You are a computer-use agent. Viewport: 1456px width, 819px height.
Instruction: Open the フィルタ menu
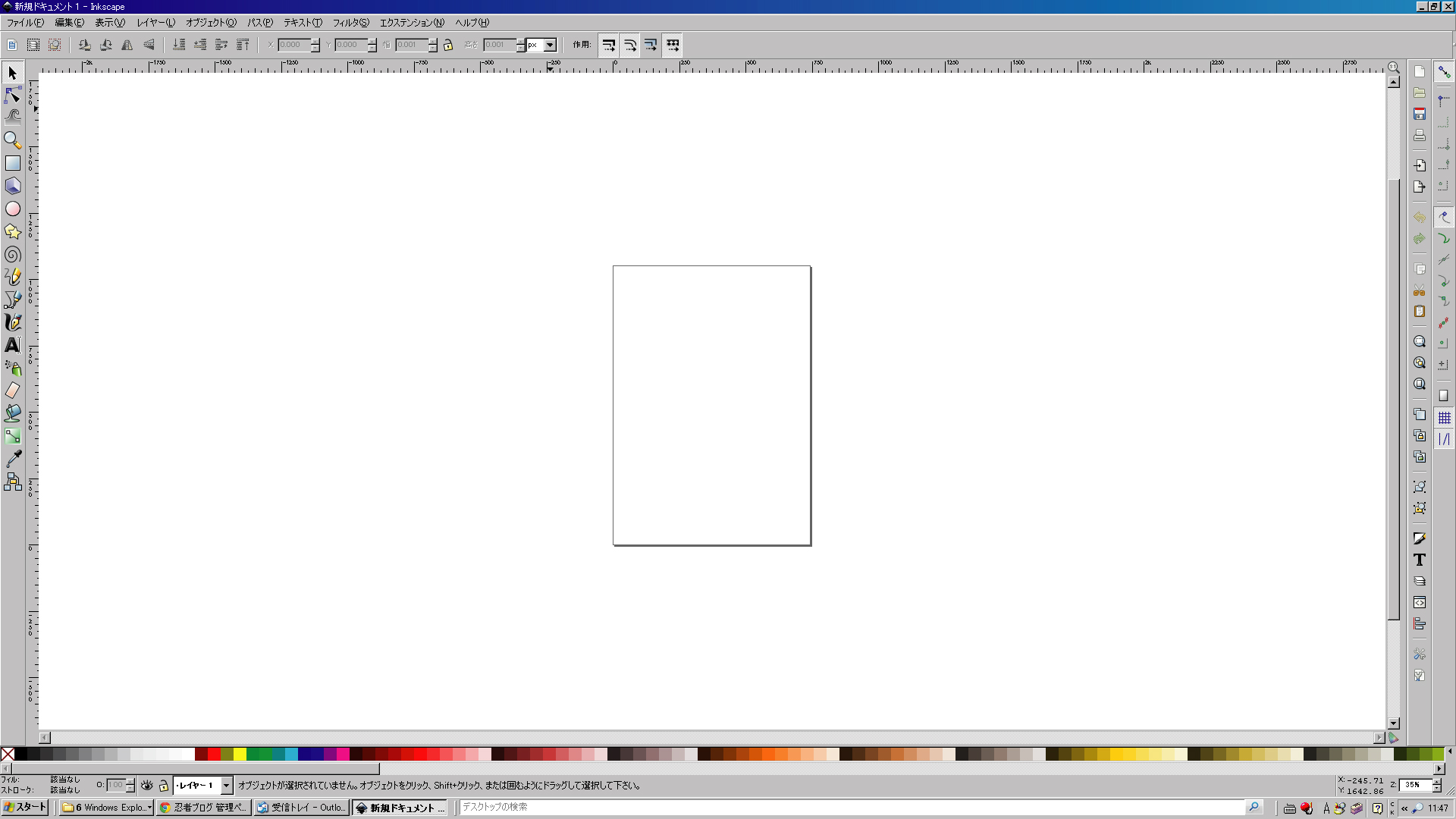pyautogui.click(x=350, y=23)
